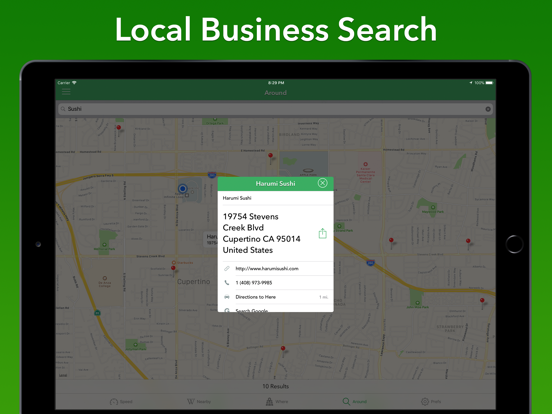Tap the blue current location dot
552x414 pixels.
click(182, 188)
